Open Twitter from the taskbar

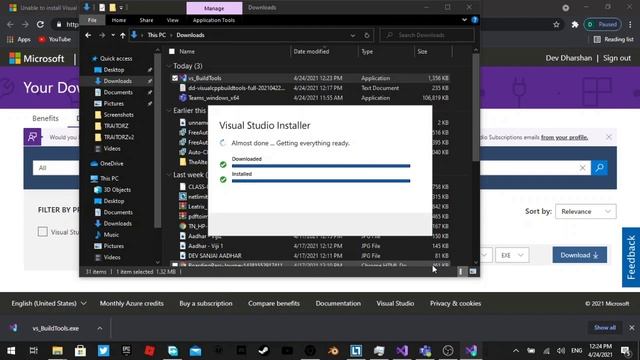click(103, 351)
